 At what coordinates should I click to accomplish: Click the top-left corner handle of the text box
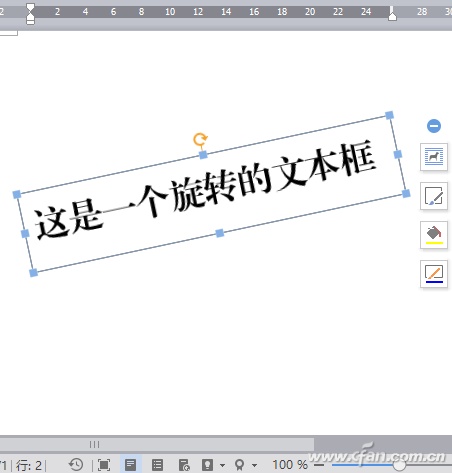[x=17, y=194]
